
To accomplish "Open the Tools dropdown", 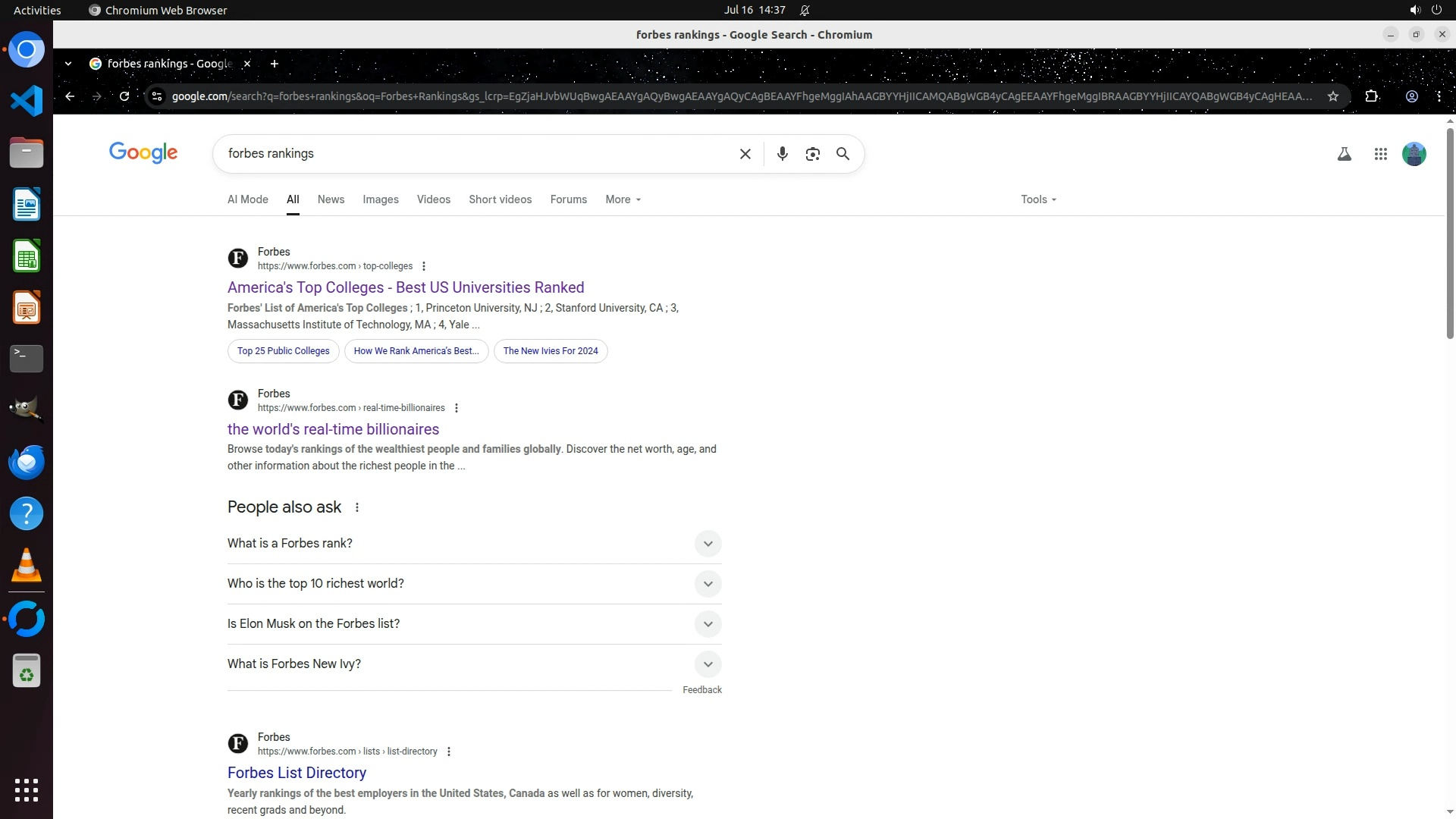I will (x=1037, y=199).
